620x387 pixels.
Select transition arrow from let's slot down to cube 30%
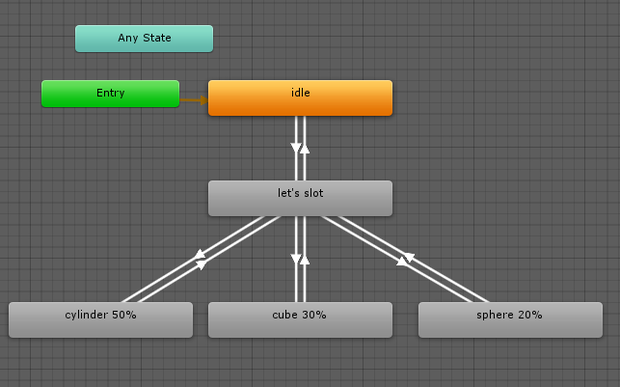click(x=296, y=259)
